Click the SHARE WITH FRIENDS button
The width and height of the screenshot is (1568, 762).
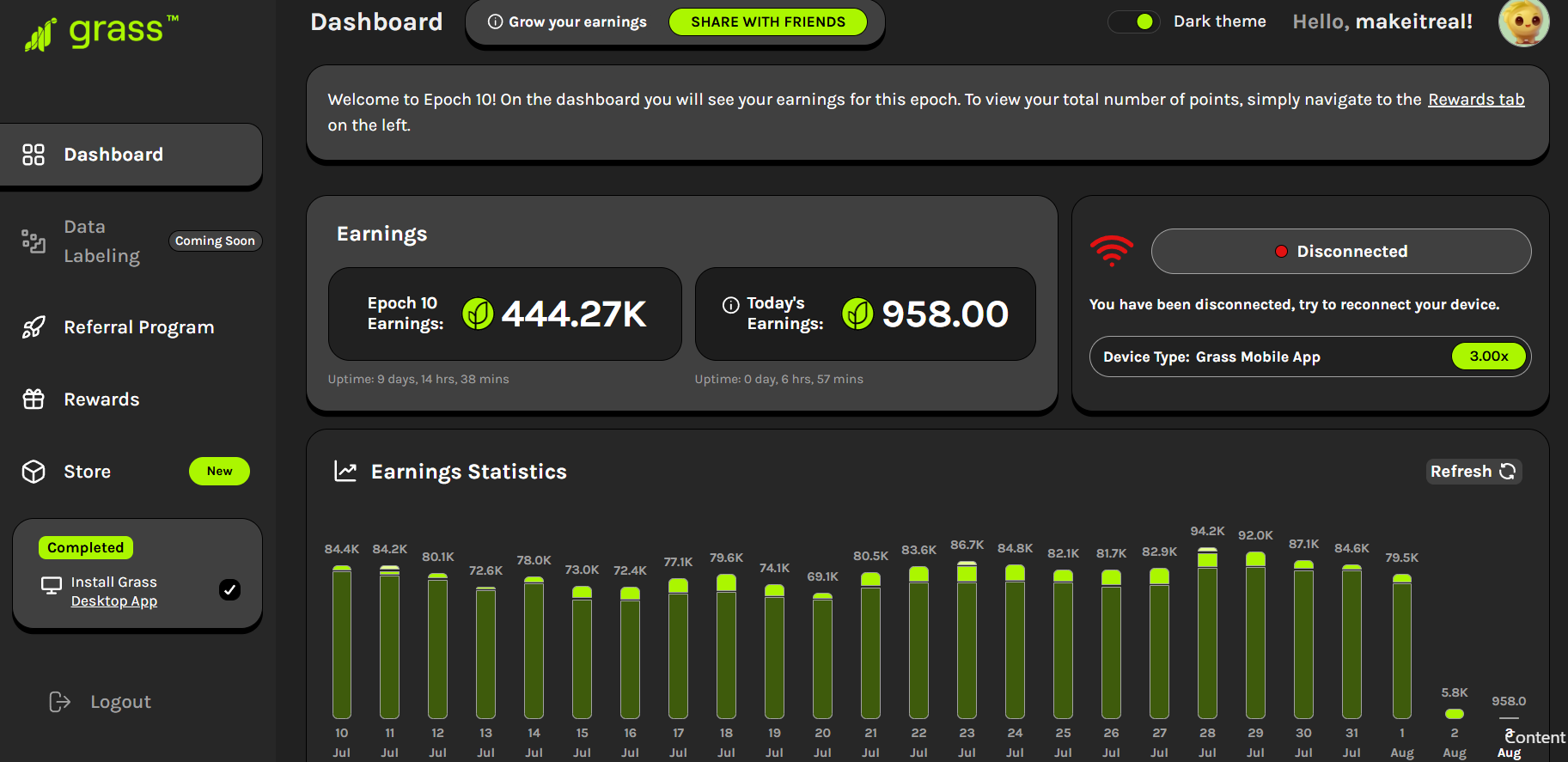[x=768, y=21]
